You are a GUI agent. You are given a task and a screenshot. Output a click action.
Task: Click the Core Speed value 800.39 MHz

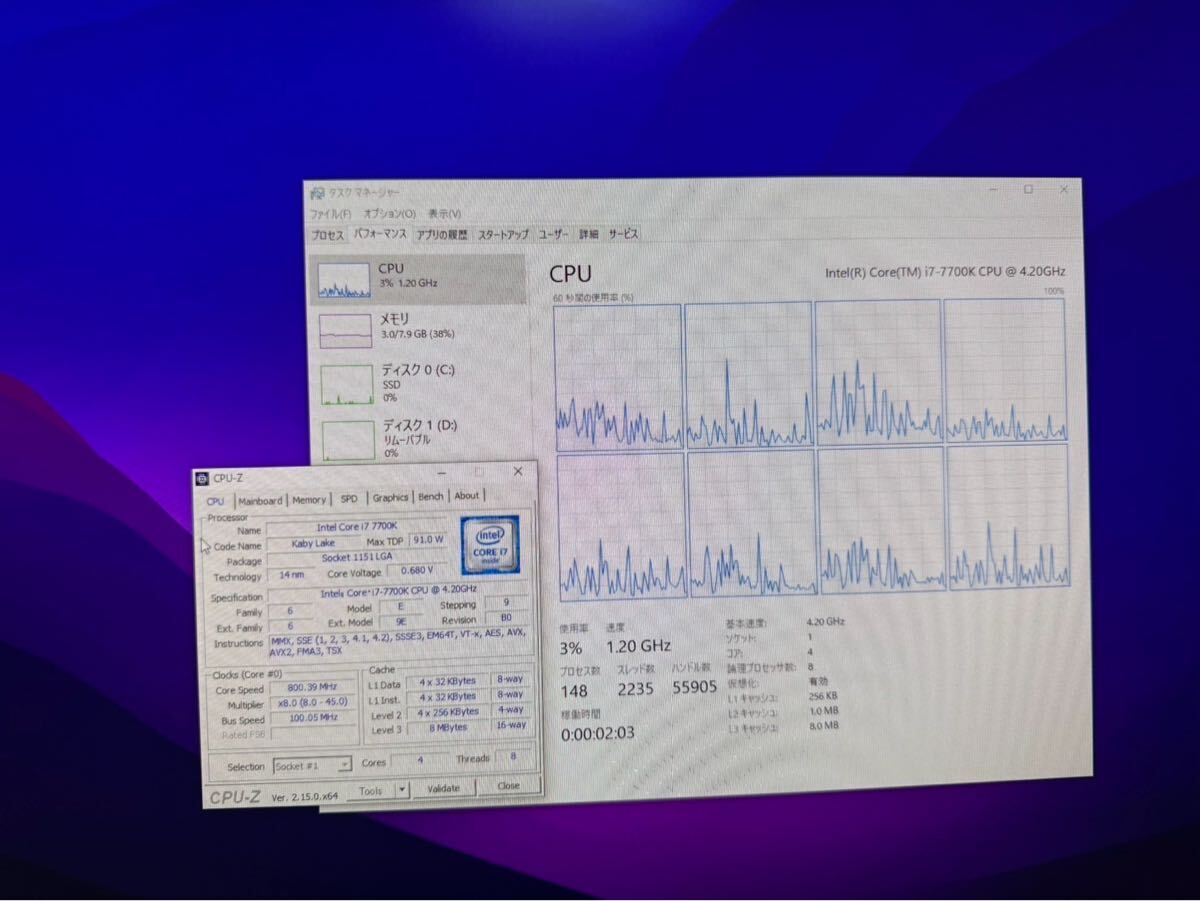(313, 688)
